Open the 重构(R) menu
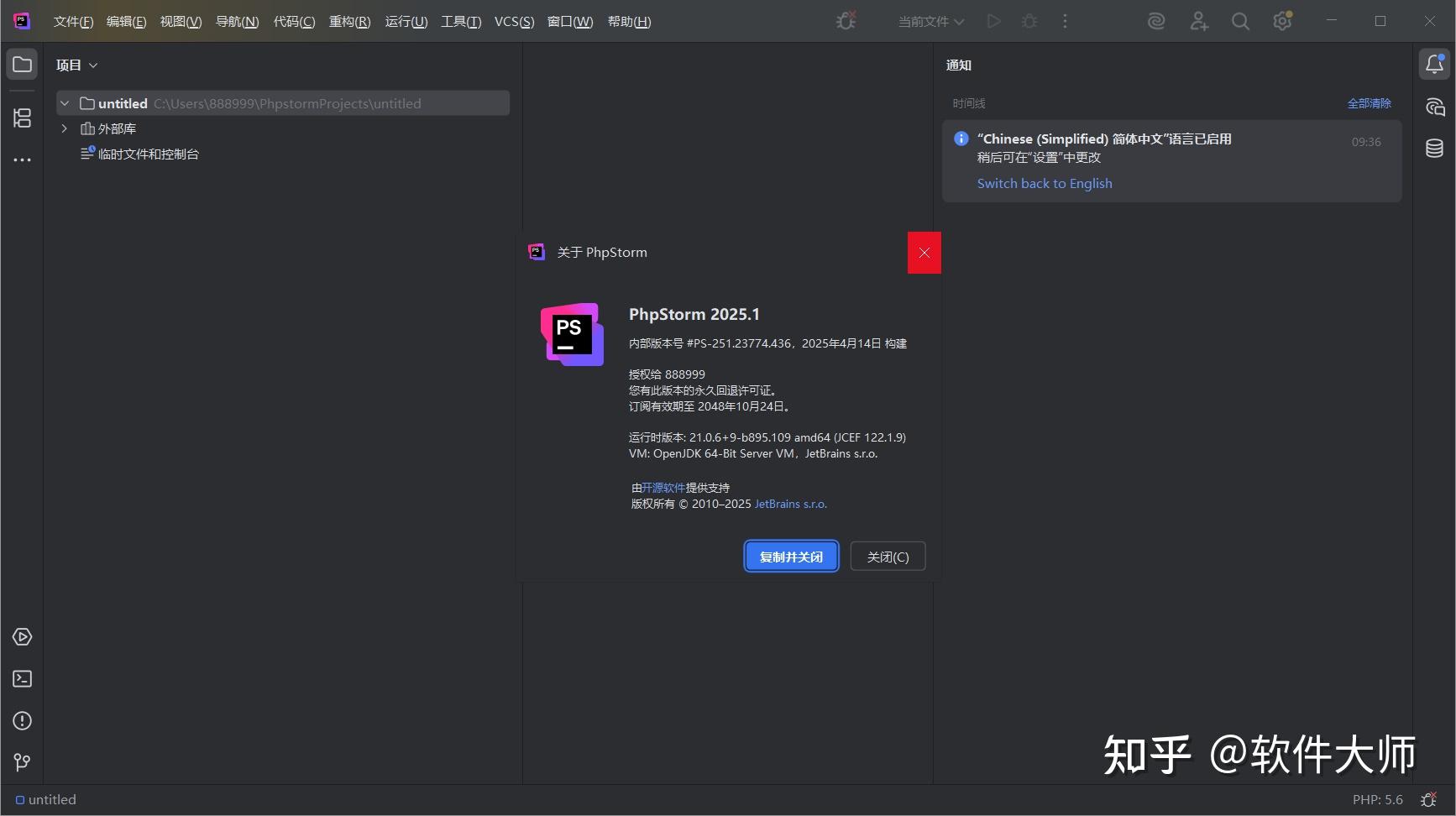The height and width of the screenshot is (816, 1456). point(349,21)
